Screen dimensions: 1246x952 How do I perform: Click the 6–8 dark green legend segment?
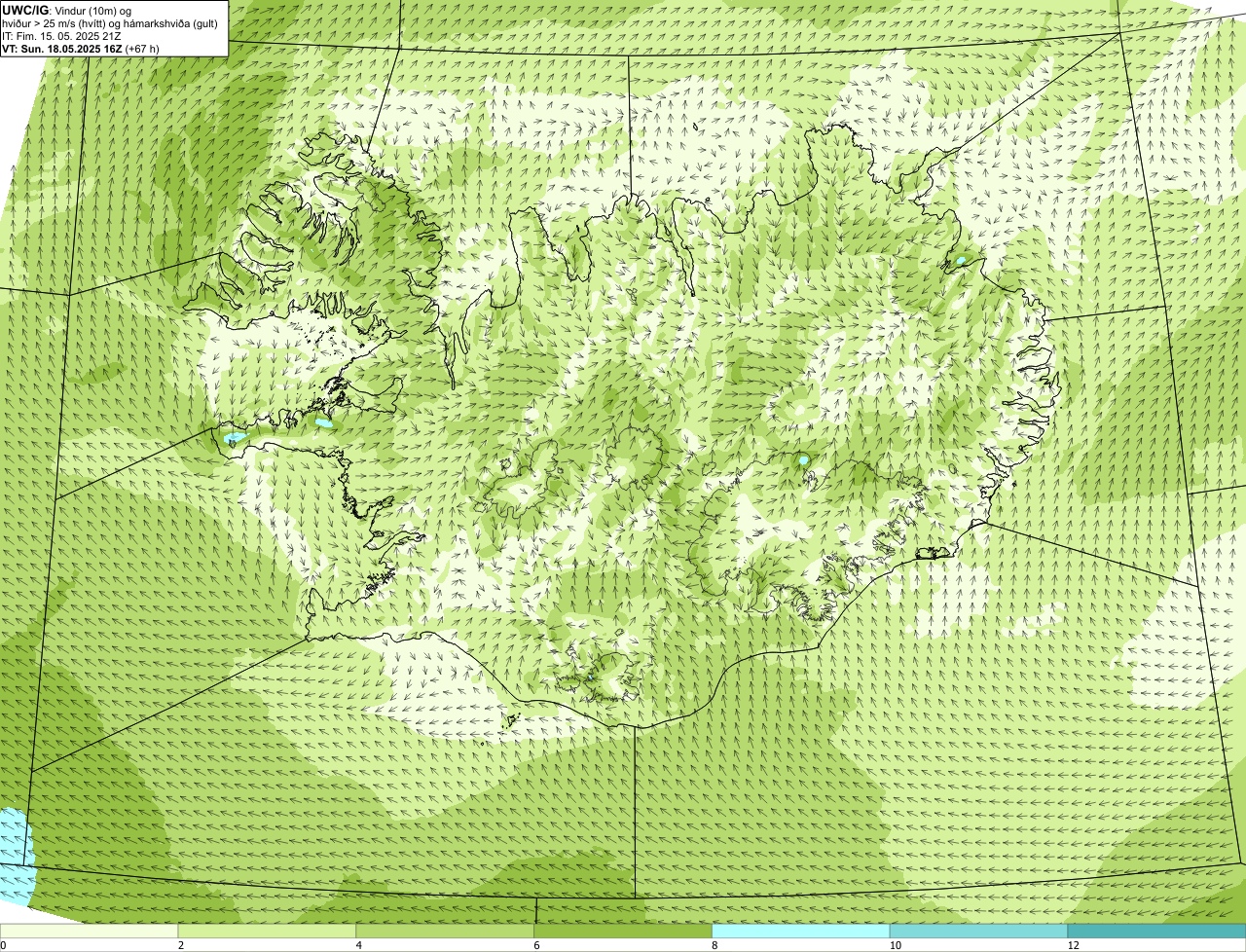(x=623, y=931)
